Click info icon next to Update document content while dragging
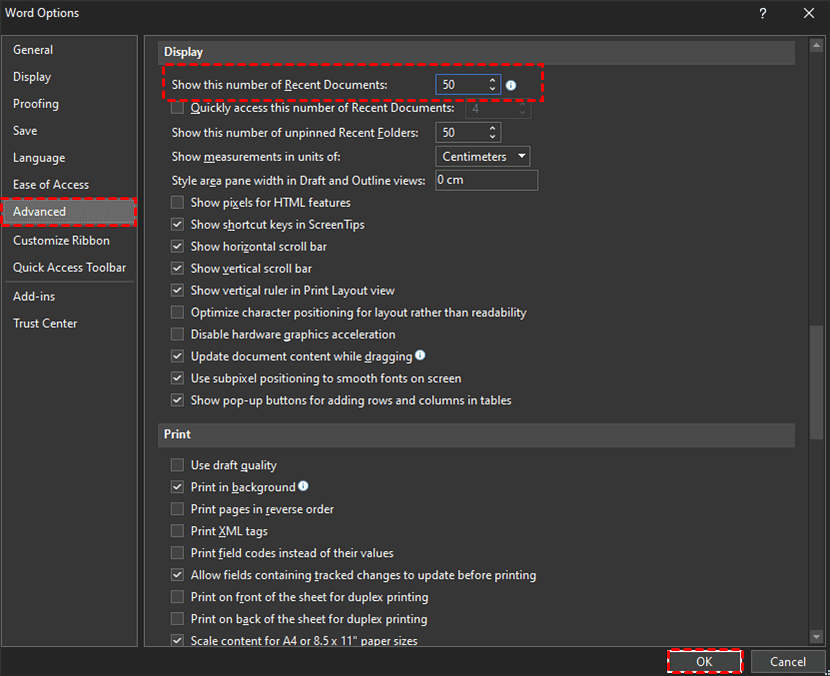Viewport: 830px width, 676px height. point(420,355)
